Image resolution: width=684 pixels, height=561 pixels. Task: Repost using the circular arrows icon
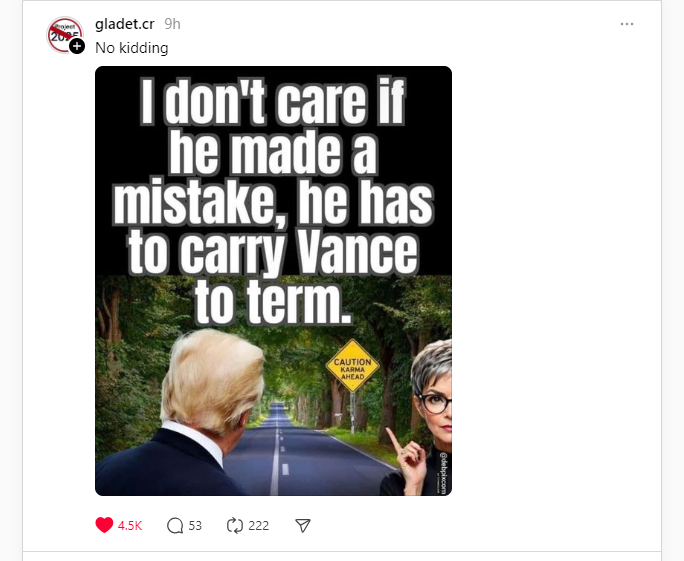point(236,525)
